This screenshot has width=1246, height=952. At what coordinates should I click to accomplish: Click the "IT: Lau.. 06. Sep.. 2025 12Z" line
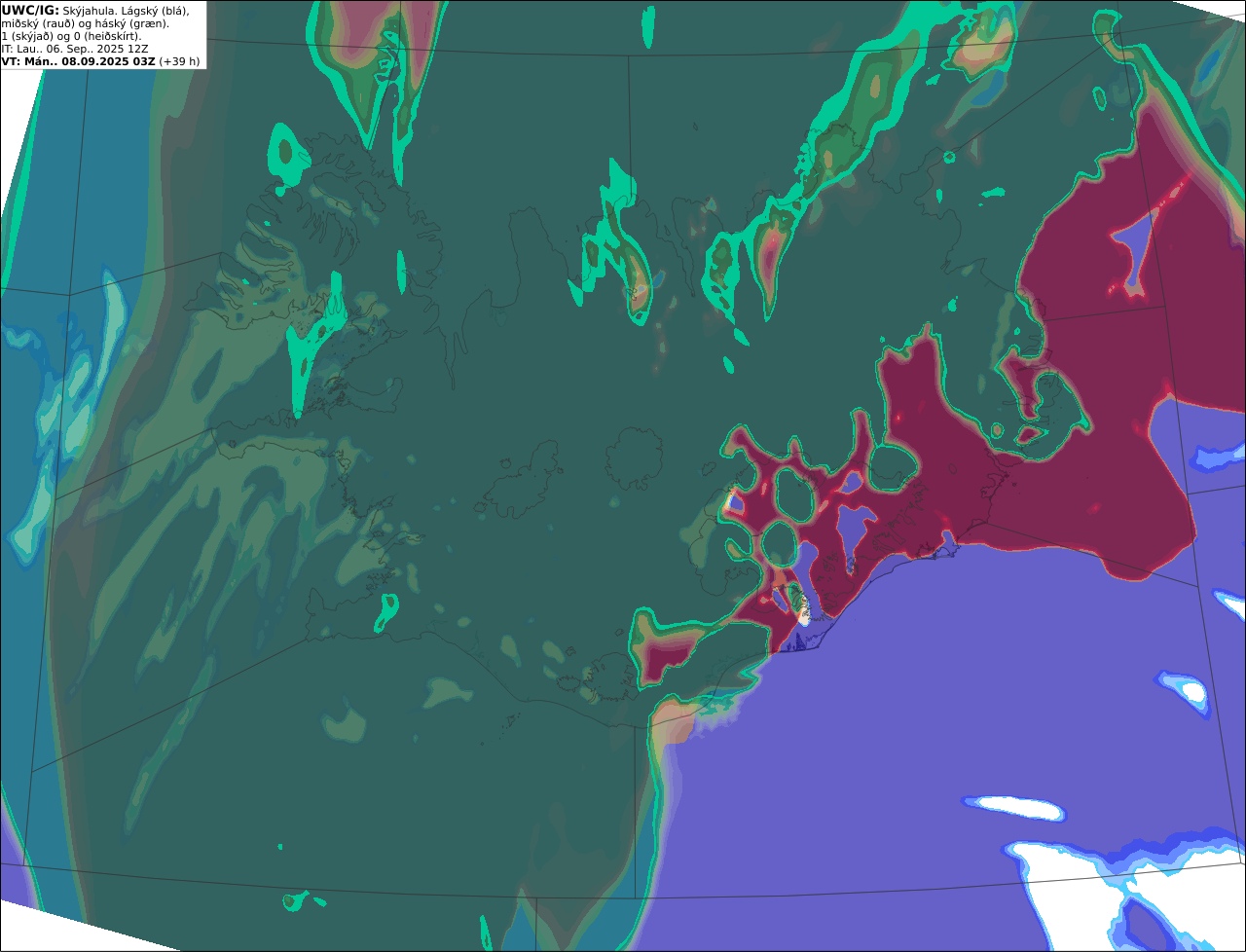[75, 48]
